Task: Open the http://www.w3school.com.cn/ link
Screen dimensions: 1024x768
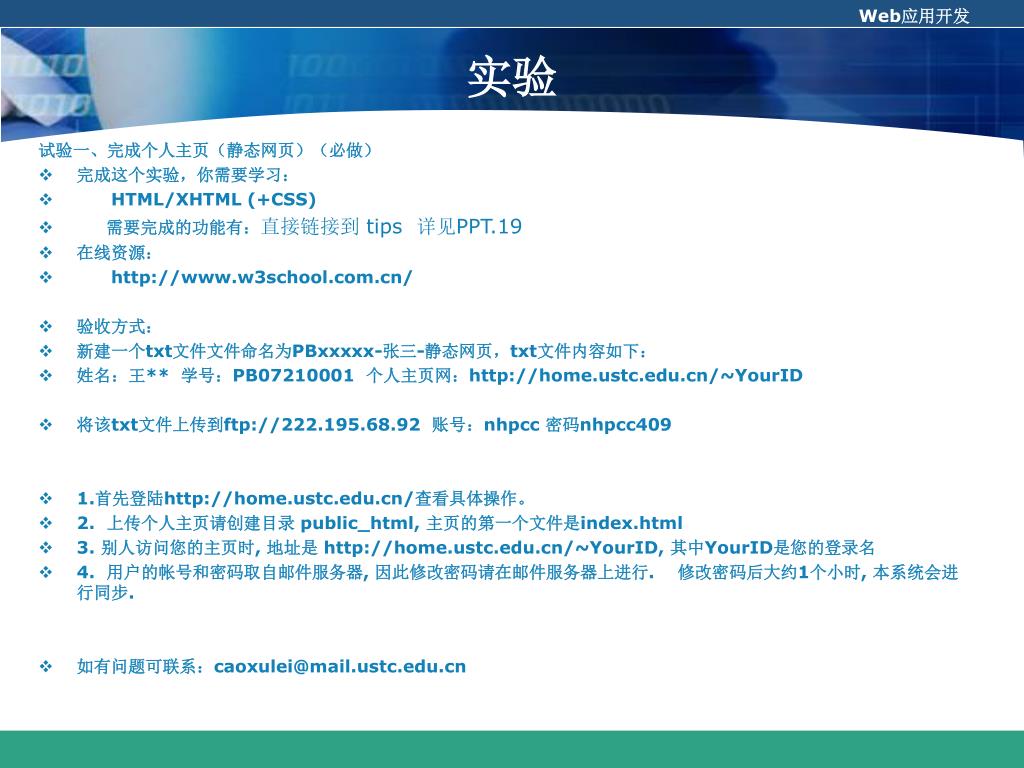Action: (x=262, y=277)
